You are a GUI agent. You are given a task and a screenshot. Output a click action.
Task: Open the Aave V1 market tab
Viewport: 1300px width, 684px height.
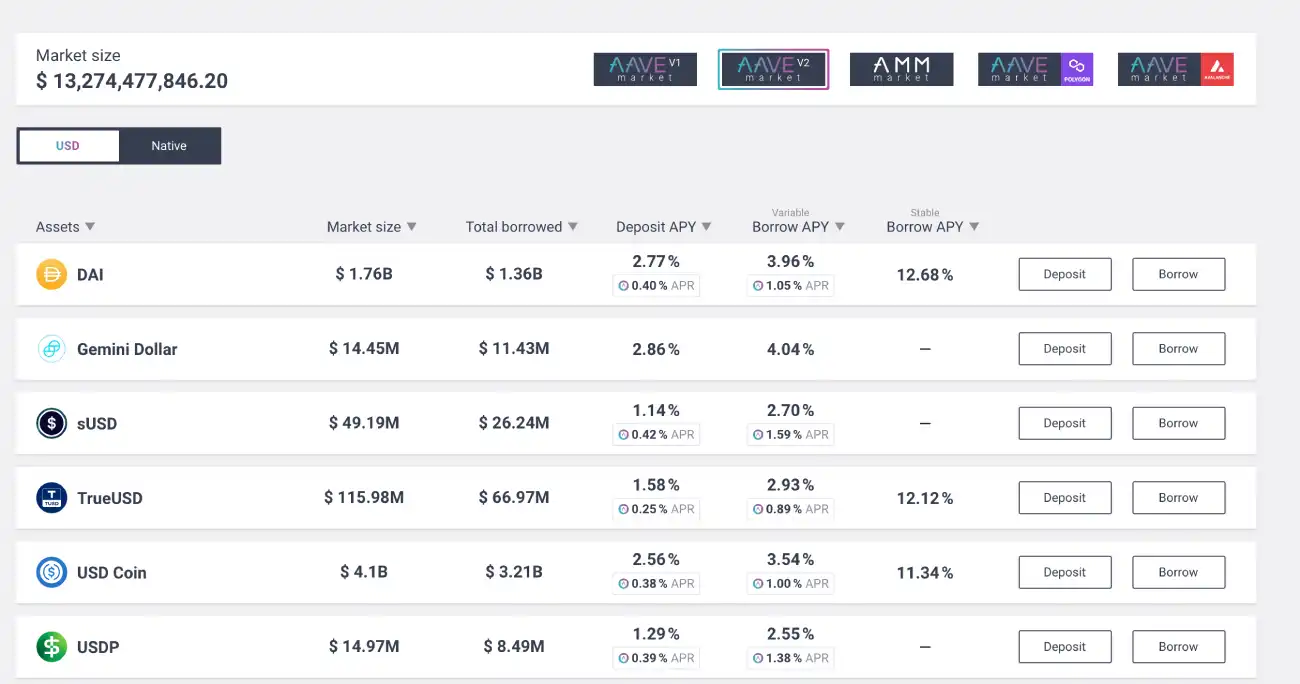click(645, 69)
